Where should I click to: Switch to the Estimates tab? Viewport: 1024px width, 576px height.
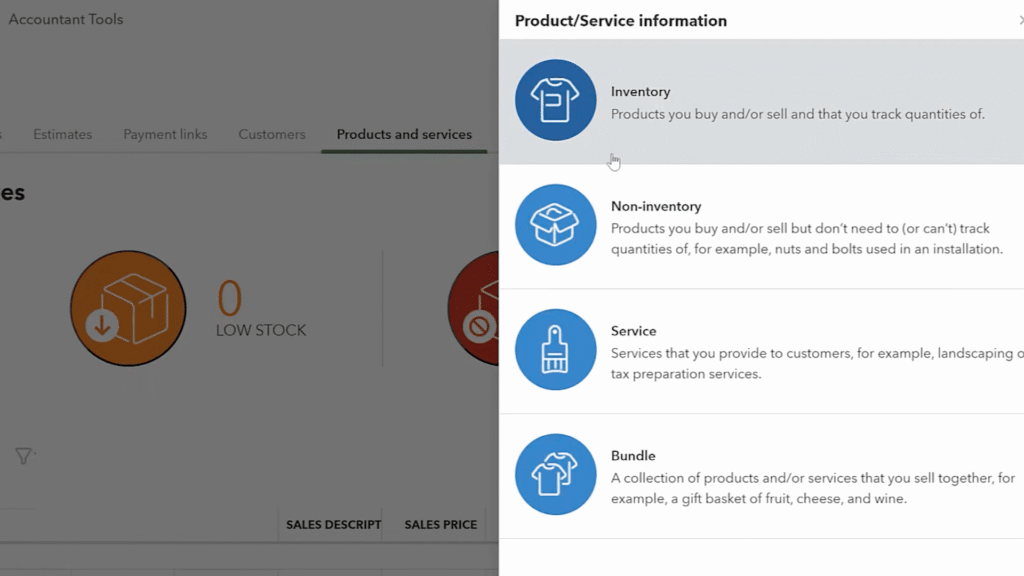coord(62,134)
